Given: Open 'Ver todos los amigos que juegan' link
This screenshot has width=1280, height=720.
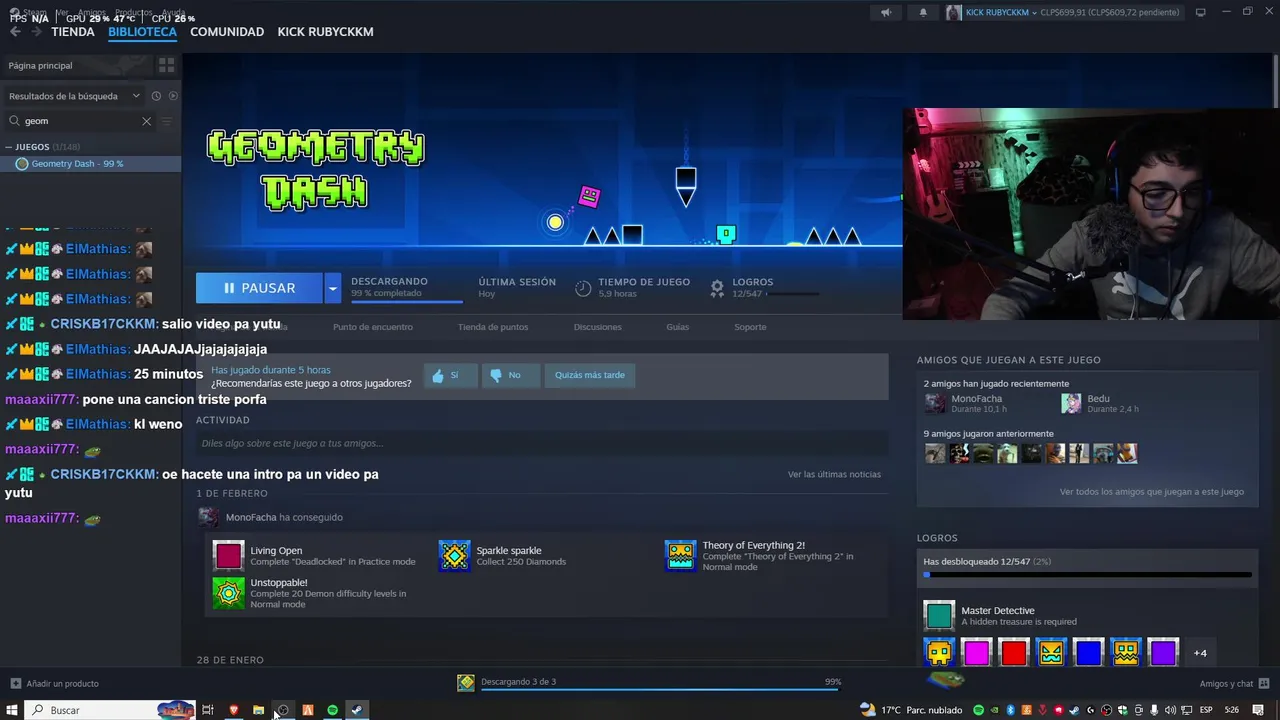Looking at the screenshot, I should 1152,492.
